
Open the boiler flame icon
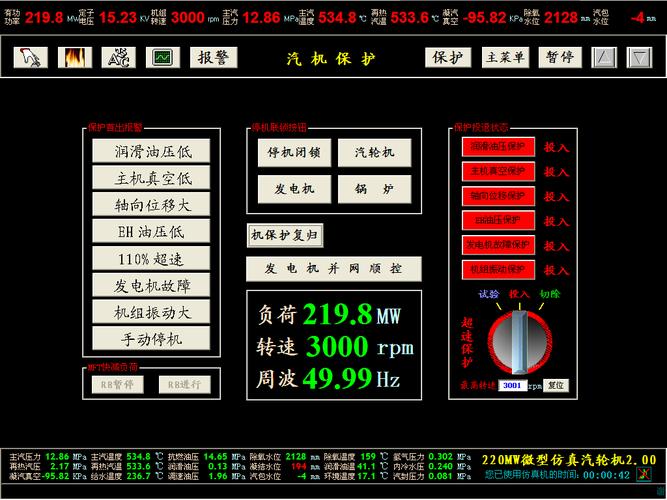[x=74, y=58]
